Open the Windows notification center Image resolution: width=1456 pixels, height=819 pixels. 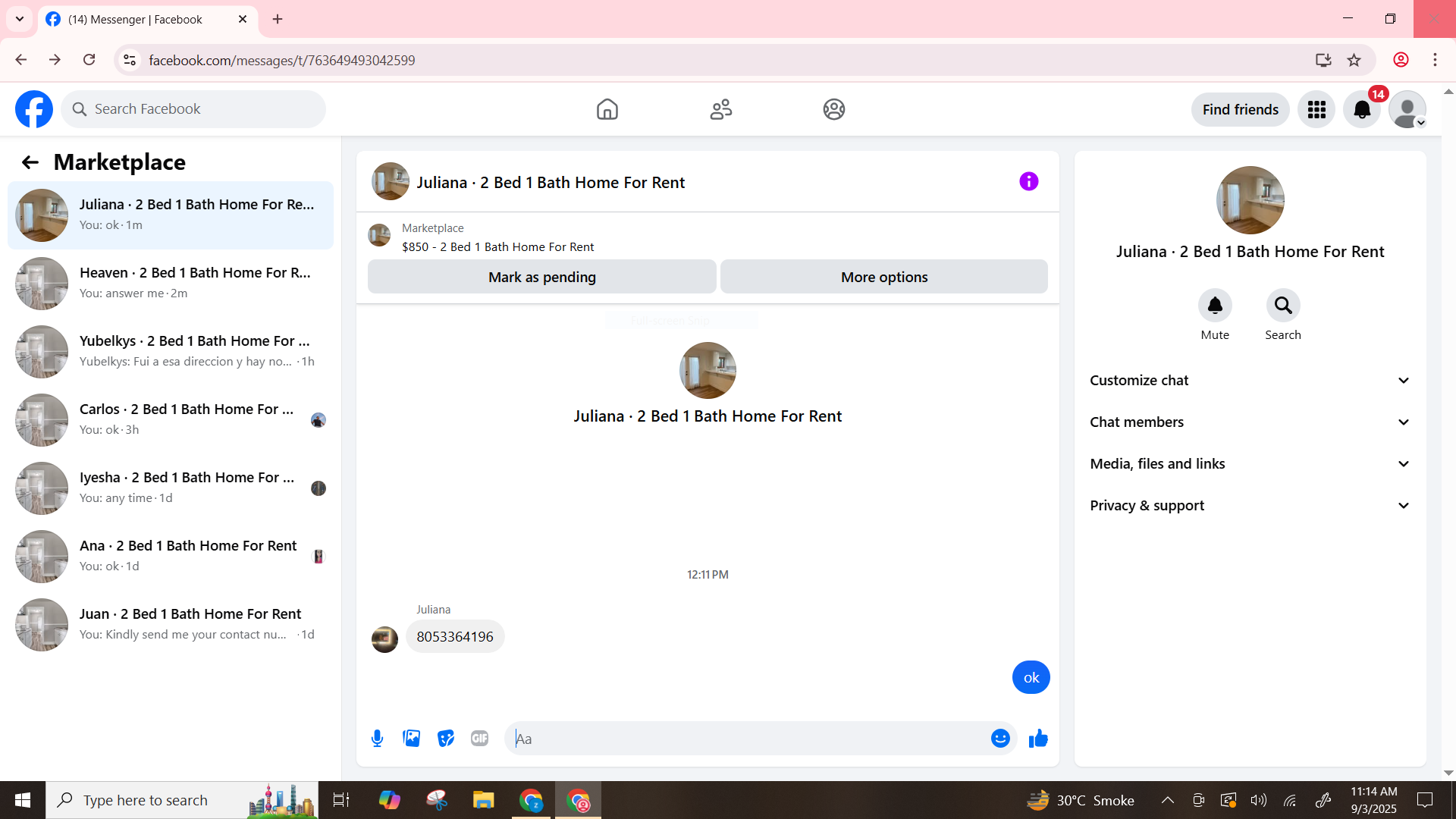pyautogui.click(x=1425, y=800)
